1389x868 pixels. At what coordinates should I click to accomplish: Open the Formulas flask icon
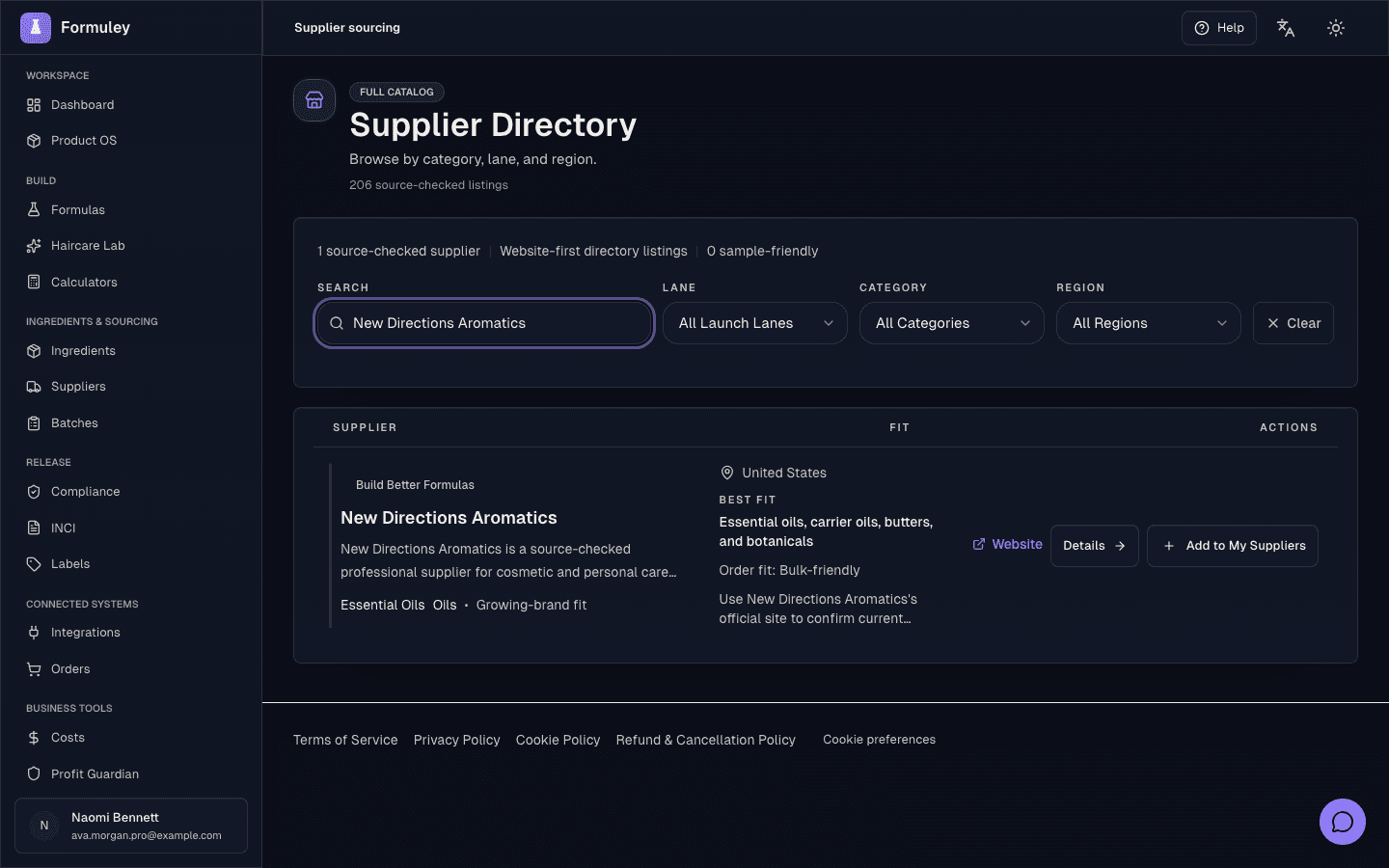click(34, 210)
